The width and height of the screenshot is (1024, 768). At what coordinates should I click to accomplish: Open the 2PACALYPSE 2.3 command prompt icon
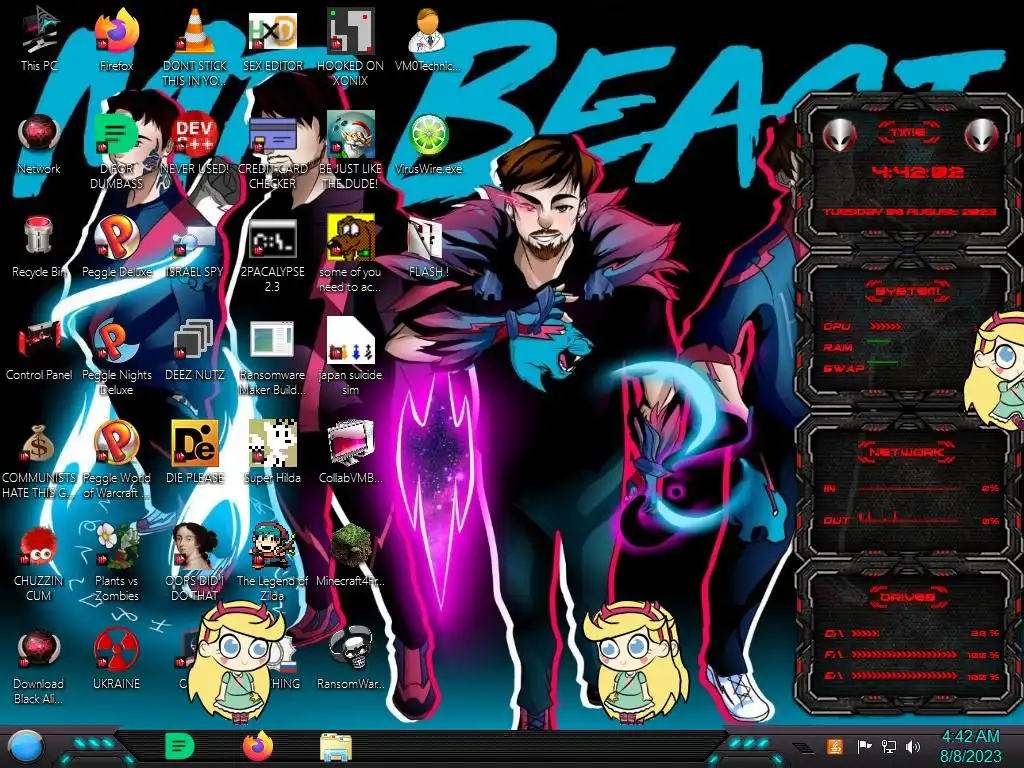(x=273, y=238)
